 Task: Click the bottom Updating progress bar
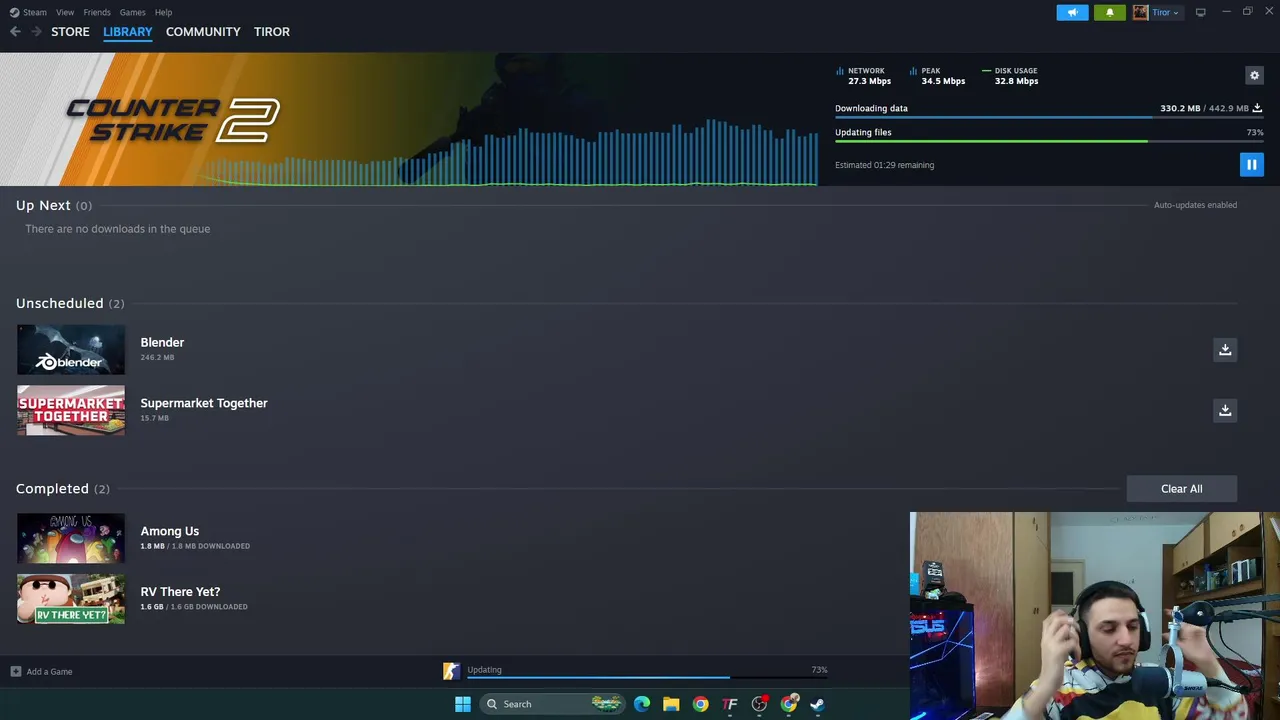click(647, 678)
